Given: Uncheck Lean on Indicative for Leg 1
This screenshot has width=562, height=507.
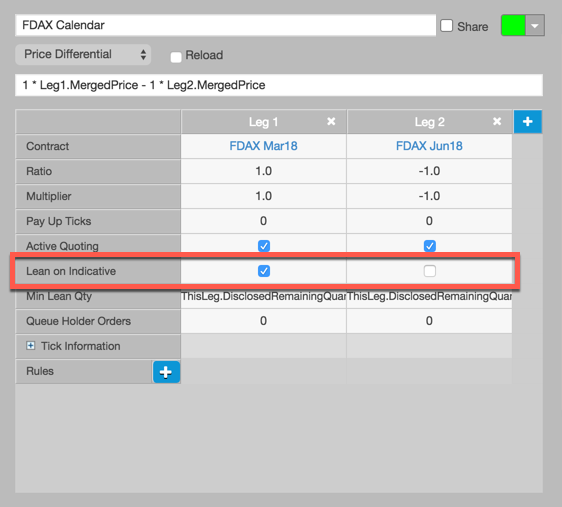Looking at the screenshot, I should click(264, 271).
